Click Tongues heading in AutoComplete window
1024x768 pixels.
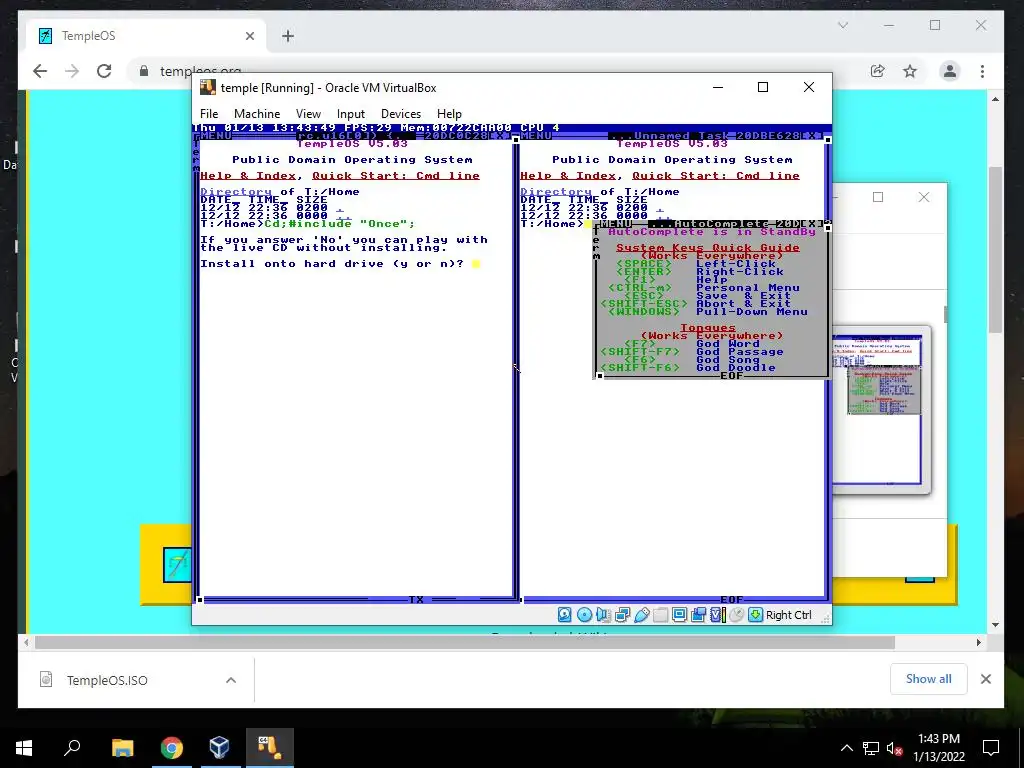point(708,328)
